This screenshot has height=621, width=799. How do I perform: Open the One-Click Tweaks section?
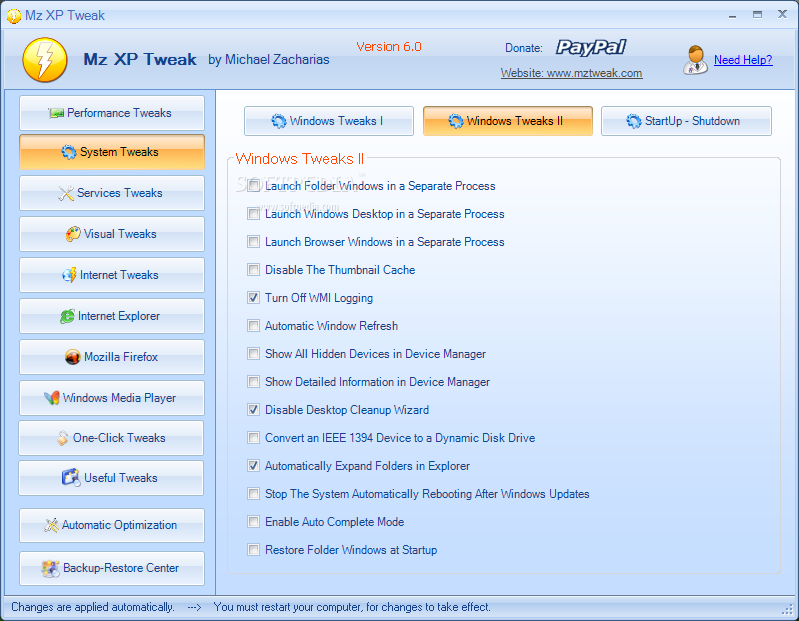[111, 438]
